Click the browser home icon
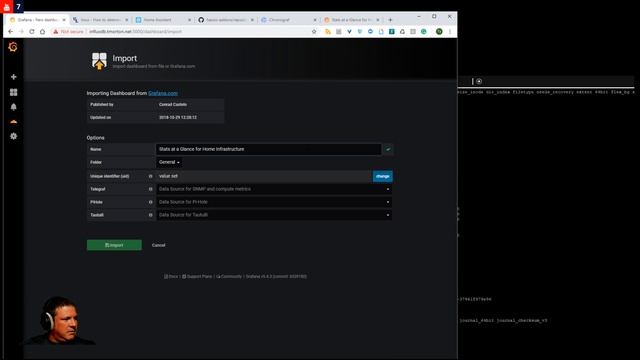Screen dimensions: 640x360 tap(42, 31)
